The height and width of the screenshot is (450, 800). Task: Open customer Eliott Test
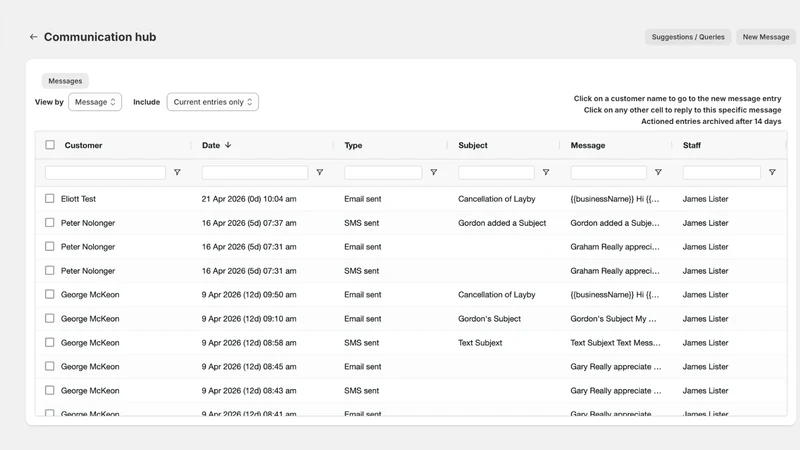78,199
